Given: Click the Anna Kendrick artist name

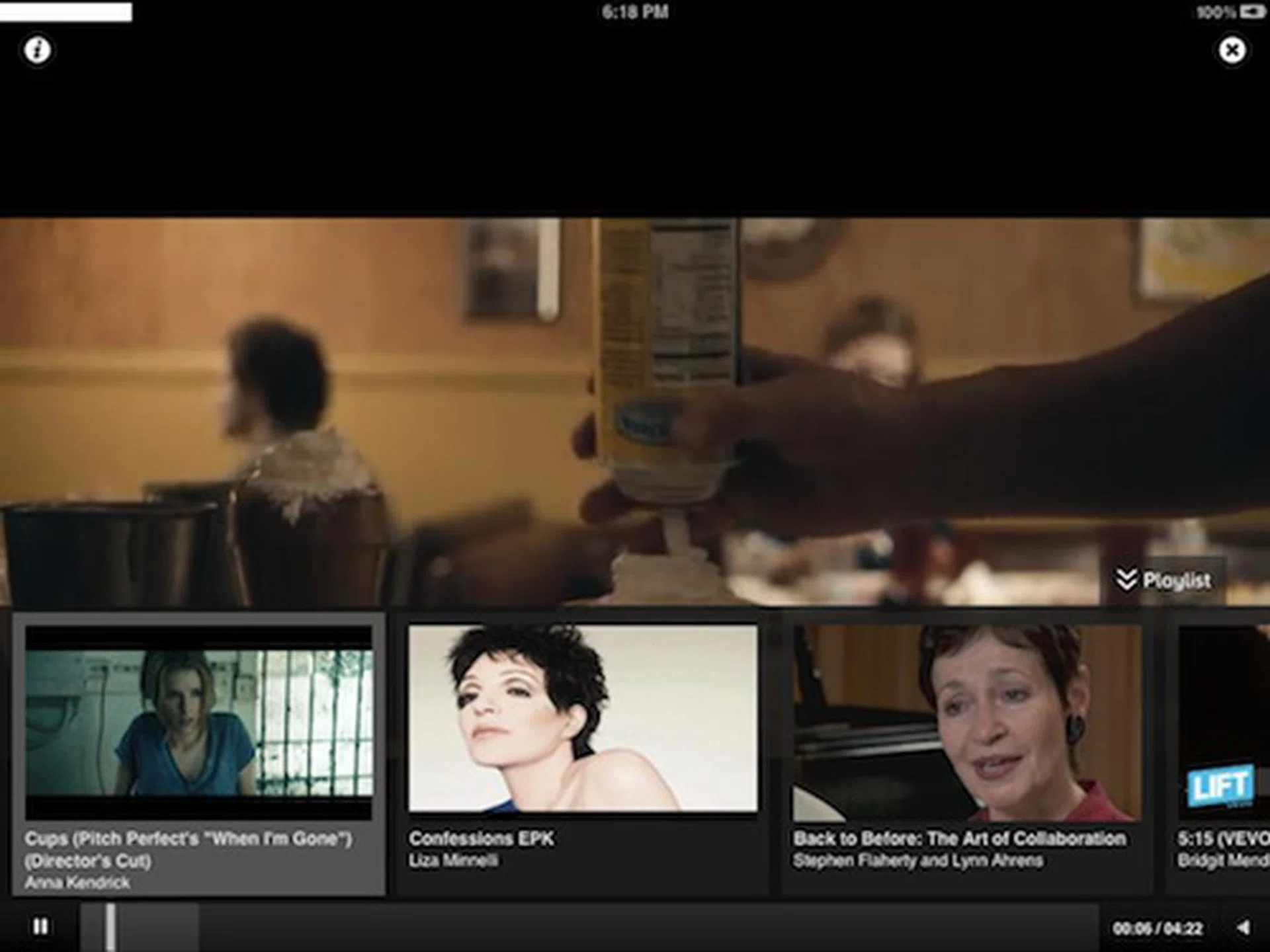Looking at the screenshot, I should tap(77, 883).
